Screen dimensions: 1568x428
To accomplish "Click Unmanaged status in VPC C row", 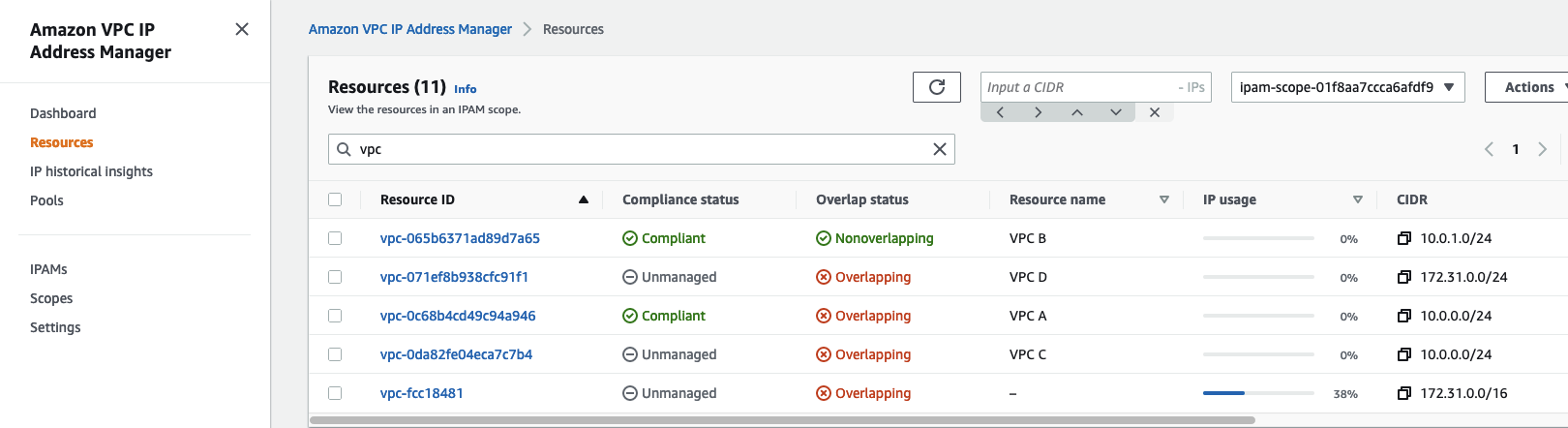I will [x=670, y=354].
